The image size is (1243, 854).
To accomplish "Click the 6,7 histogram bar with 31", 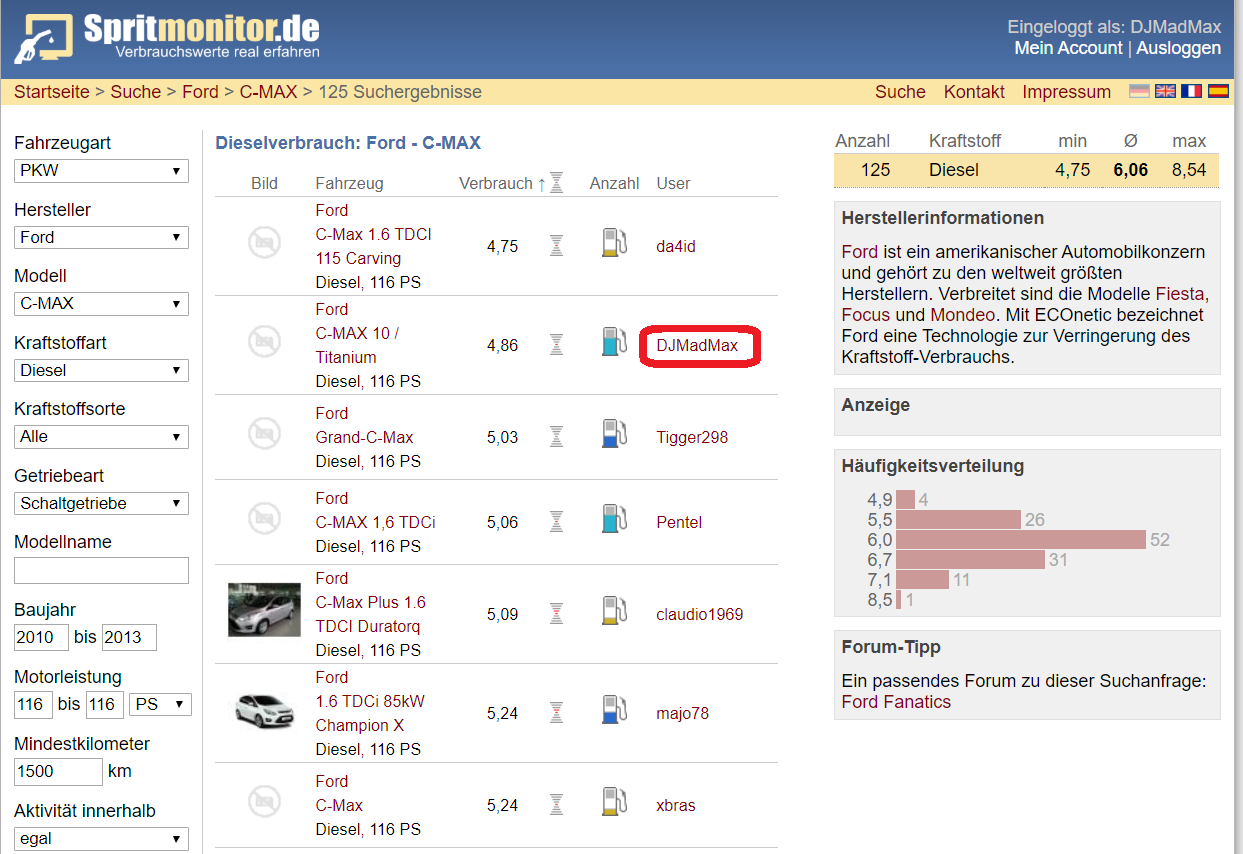I will coord(970,559).
